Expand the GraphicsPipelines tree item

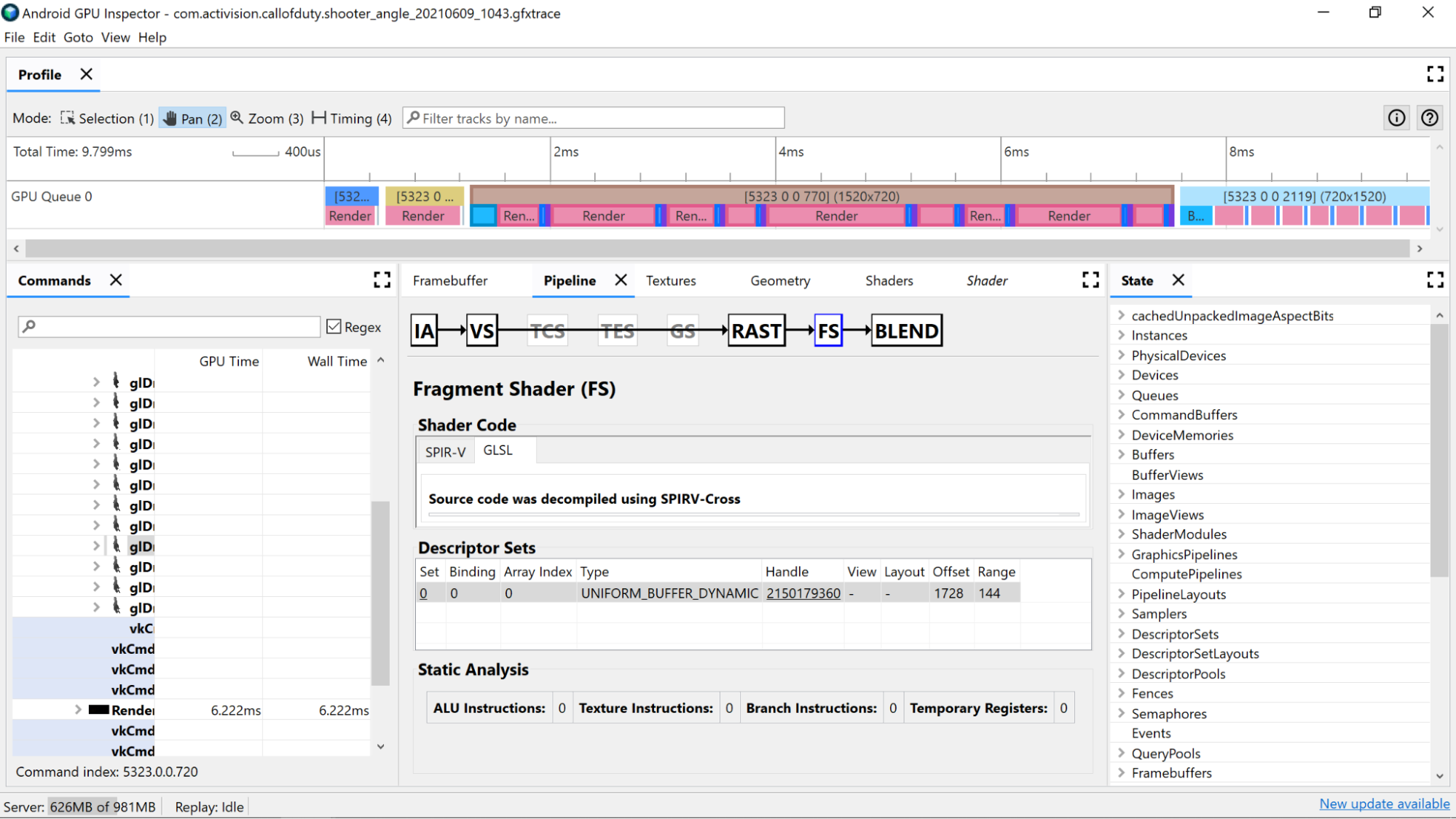[1122, 554]
